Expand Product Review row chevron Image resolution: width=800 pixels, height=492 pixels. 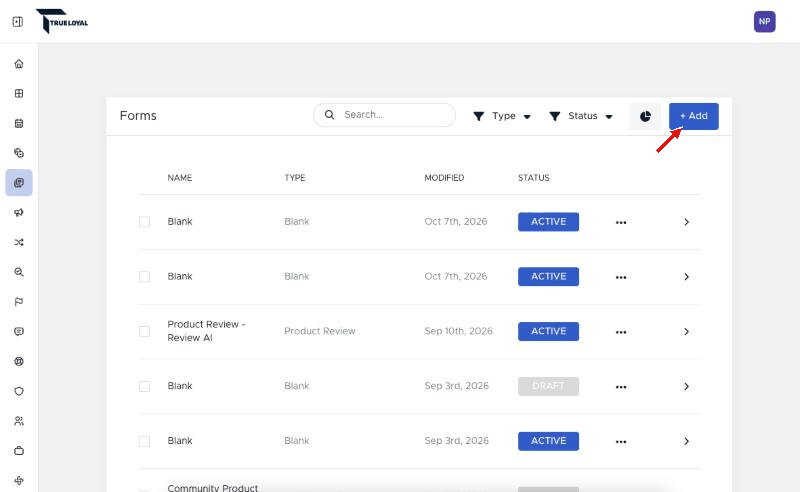click(x=686, y=332)
